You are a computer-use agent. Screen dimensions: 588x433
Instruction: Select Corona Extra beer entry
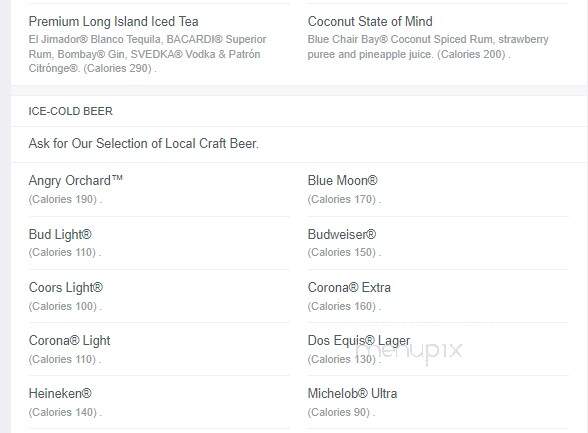click(349, 288)
